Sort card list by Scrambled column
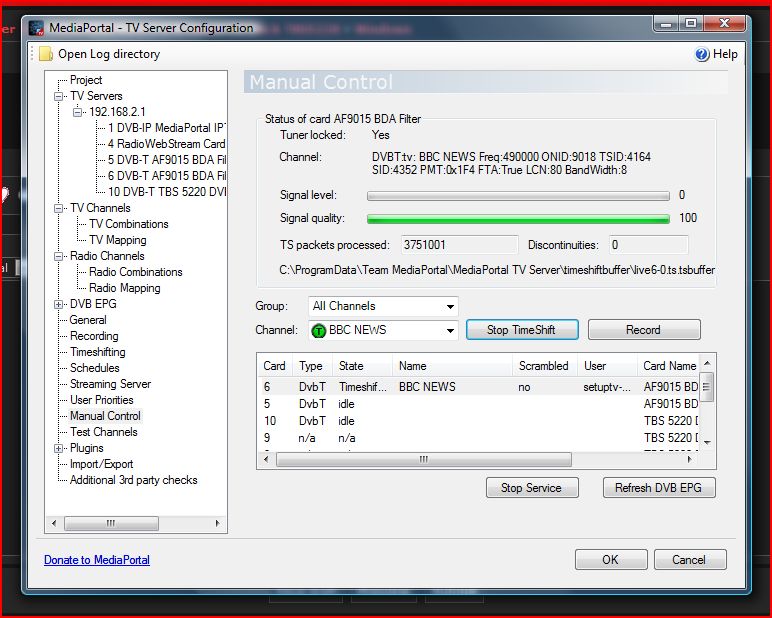 [545, 366]
